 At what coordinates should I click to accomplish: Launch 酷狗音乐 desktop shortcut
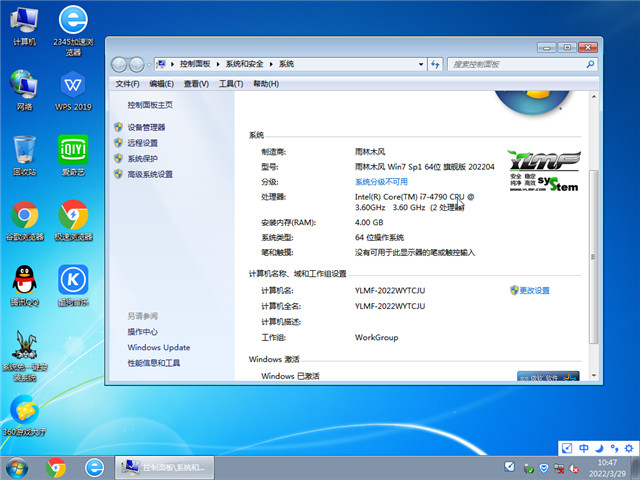click(x=73, y=286)
